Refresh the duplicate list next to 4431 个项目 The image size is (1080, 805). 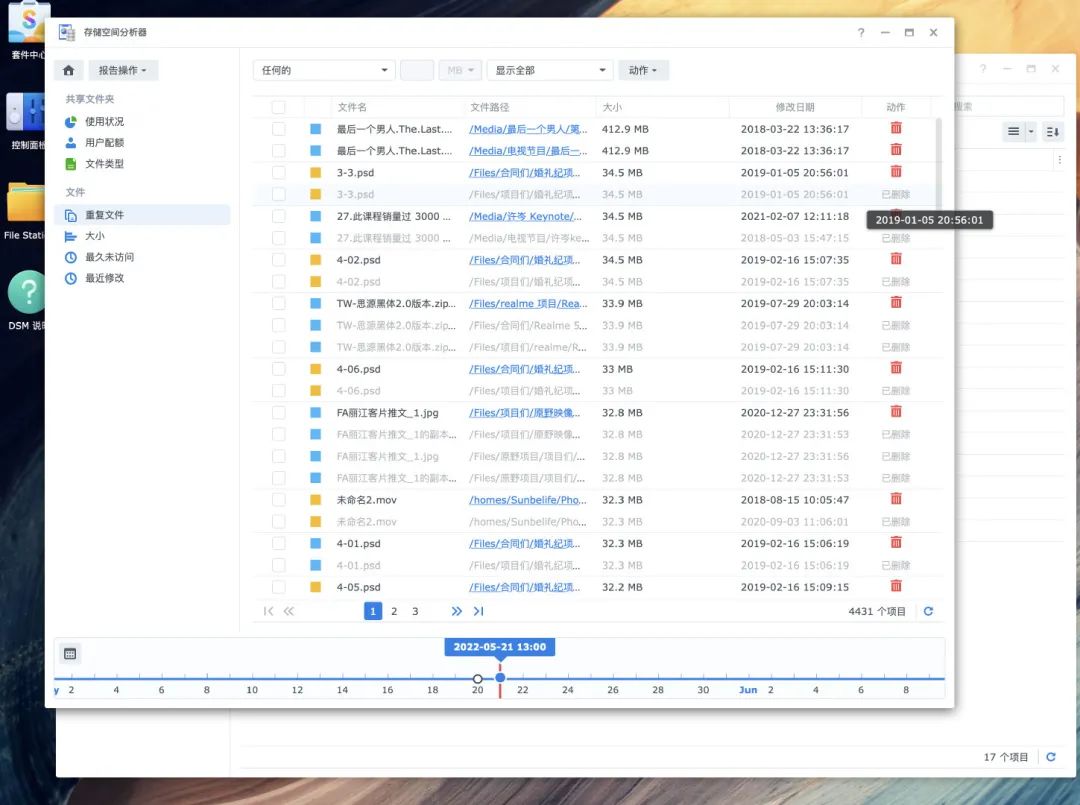click(x=928, y=611)
